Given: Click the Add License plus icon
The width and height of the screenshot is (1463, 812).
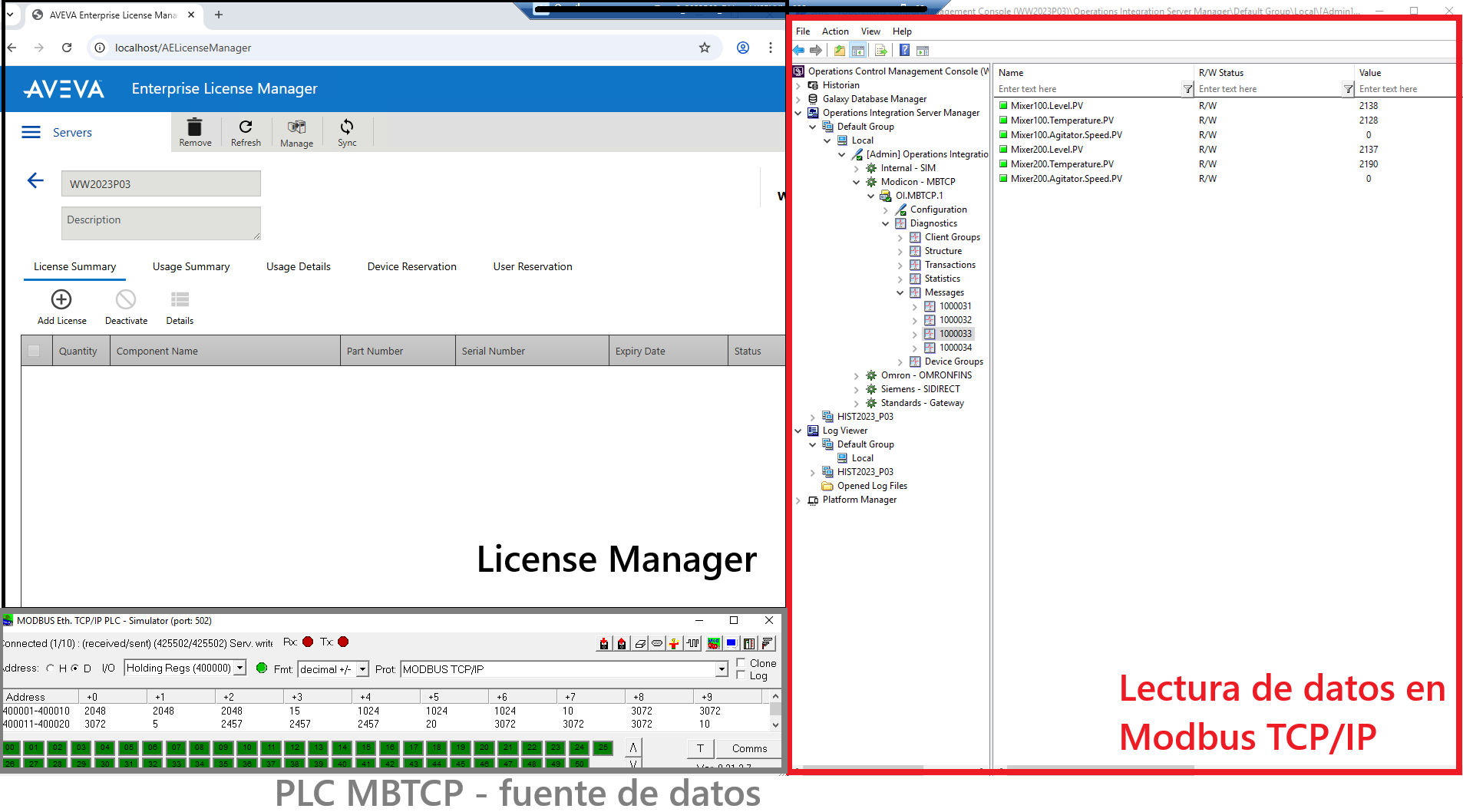Looking at the screenshot, I should [61, 299].
